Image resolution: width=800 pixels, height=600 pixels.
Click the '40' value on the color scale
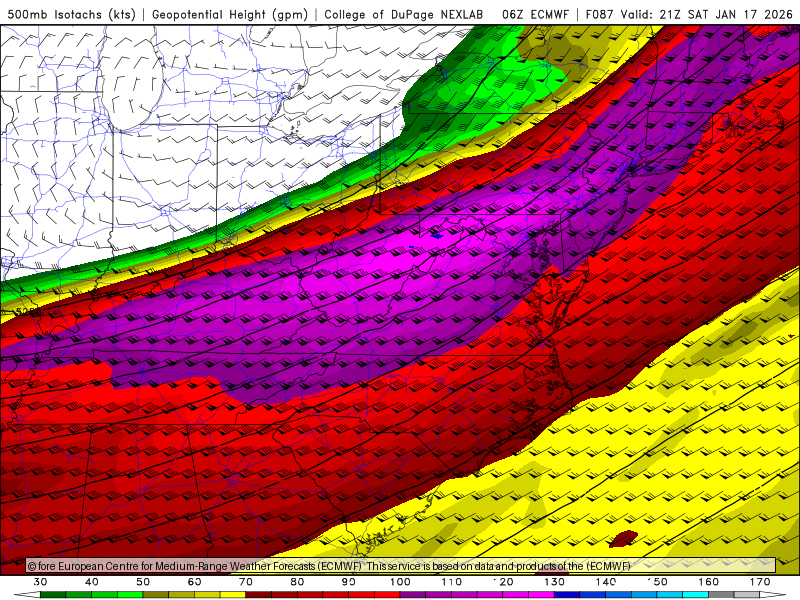tap(92, 582)
